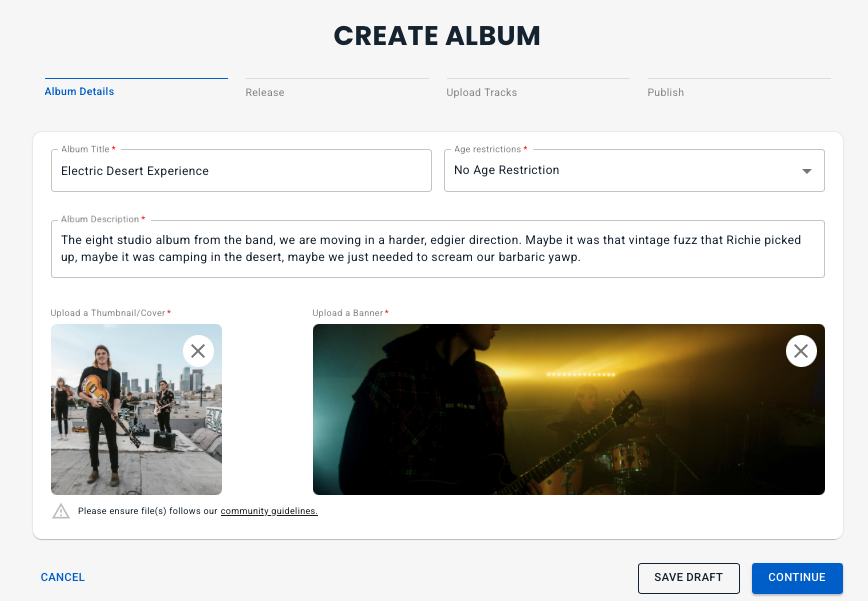The height and width of the screenshot is (601, 868).
Task: Open the Age restrictions dropdown arrow
Action: [x=807, y=171]
